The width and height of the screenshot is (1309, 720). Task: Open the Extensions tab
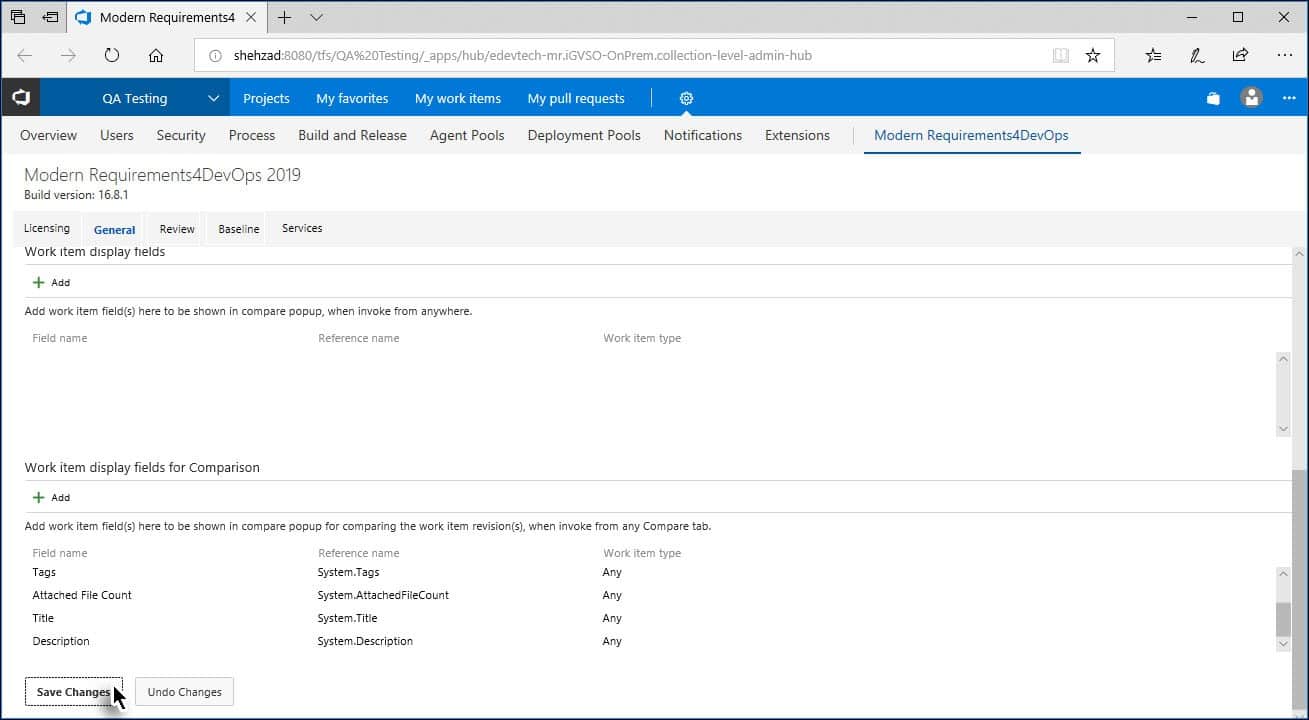tap(797, 135)
